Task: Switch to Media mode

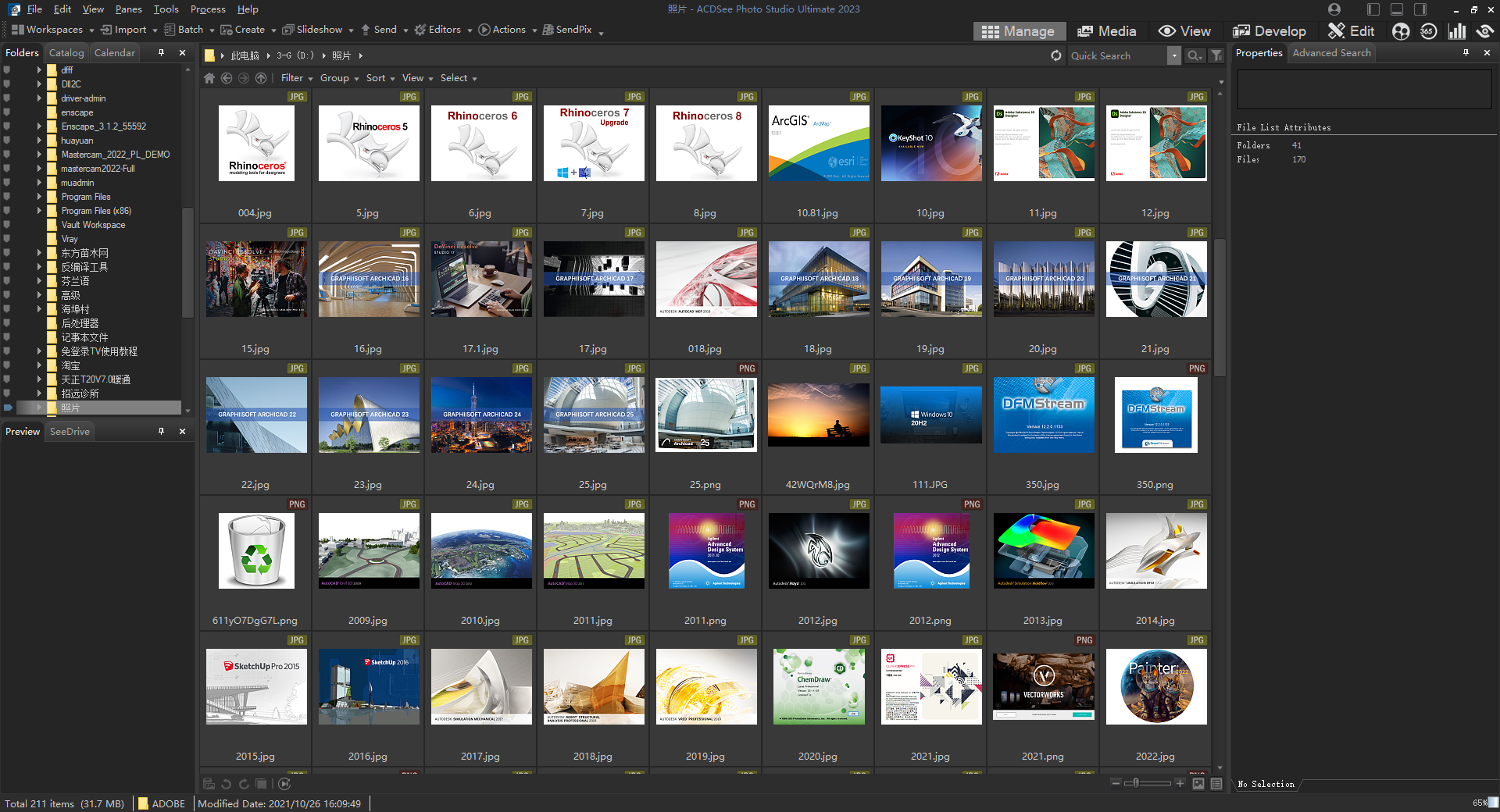Action: click(1106, 31)
